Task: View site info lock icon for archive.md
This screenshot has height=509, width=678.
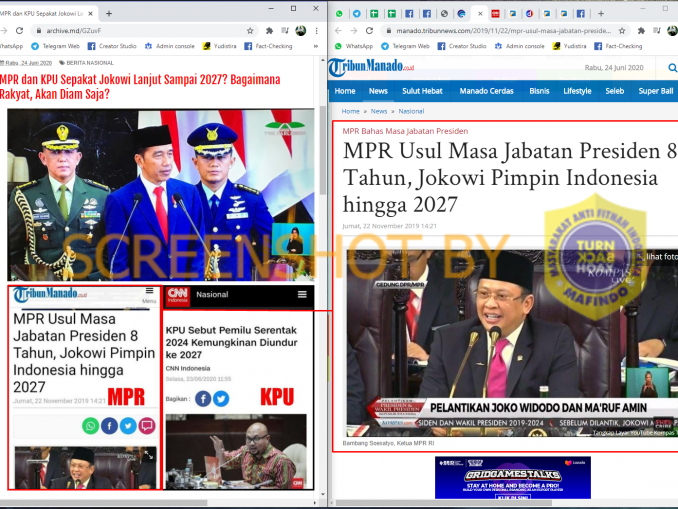Action: point(38,31)
